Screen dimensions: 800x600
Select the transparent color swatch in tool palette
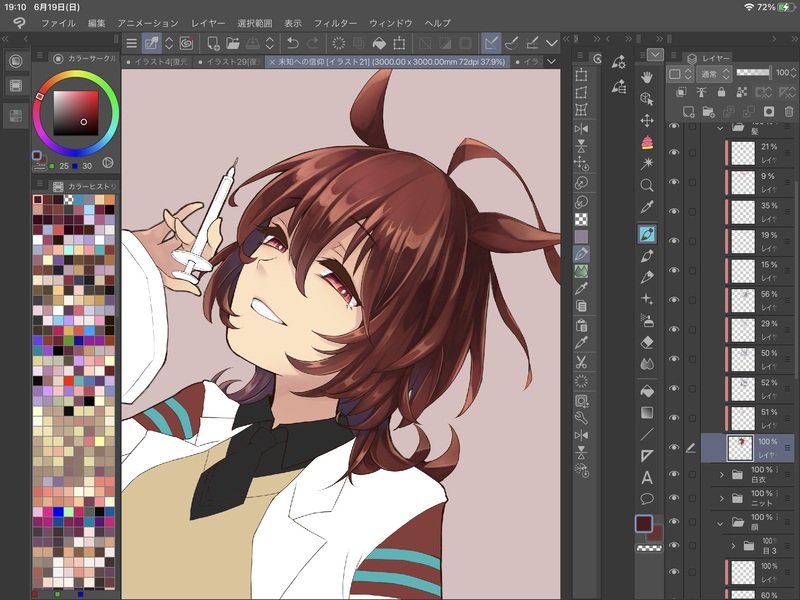tap(648, 548)
